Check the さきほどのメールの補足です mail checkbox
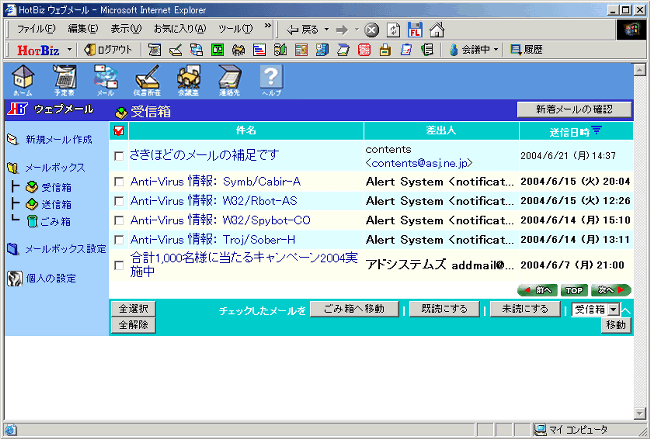Viewport: 650px width, 439px height. (x=119, y=156)
